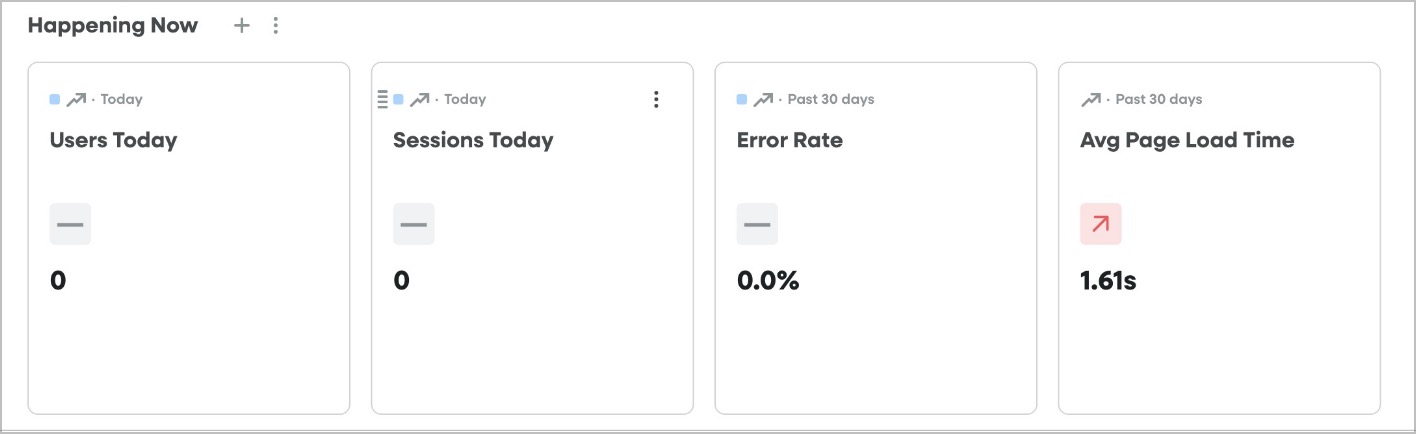Open the Sessions Today card title
The image size is (1416, 434).
(x=473, y=140)
